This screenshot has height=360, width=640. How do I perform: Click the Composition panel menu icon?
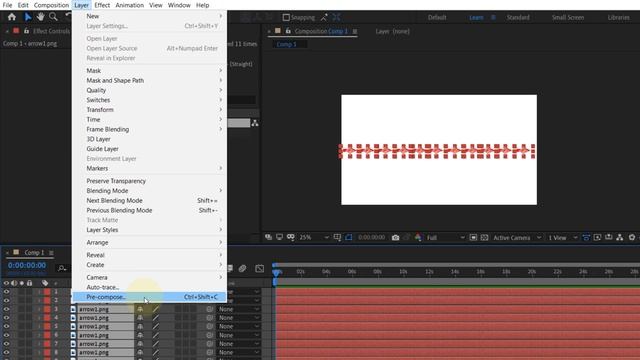(355, 31)
